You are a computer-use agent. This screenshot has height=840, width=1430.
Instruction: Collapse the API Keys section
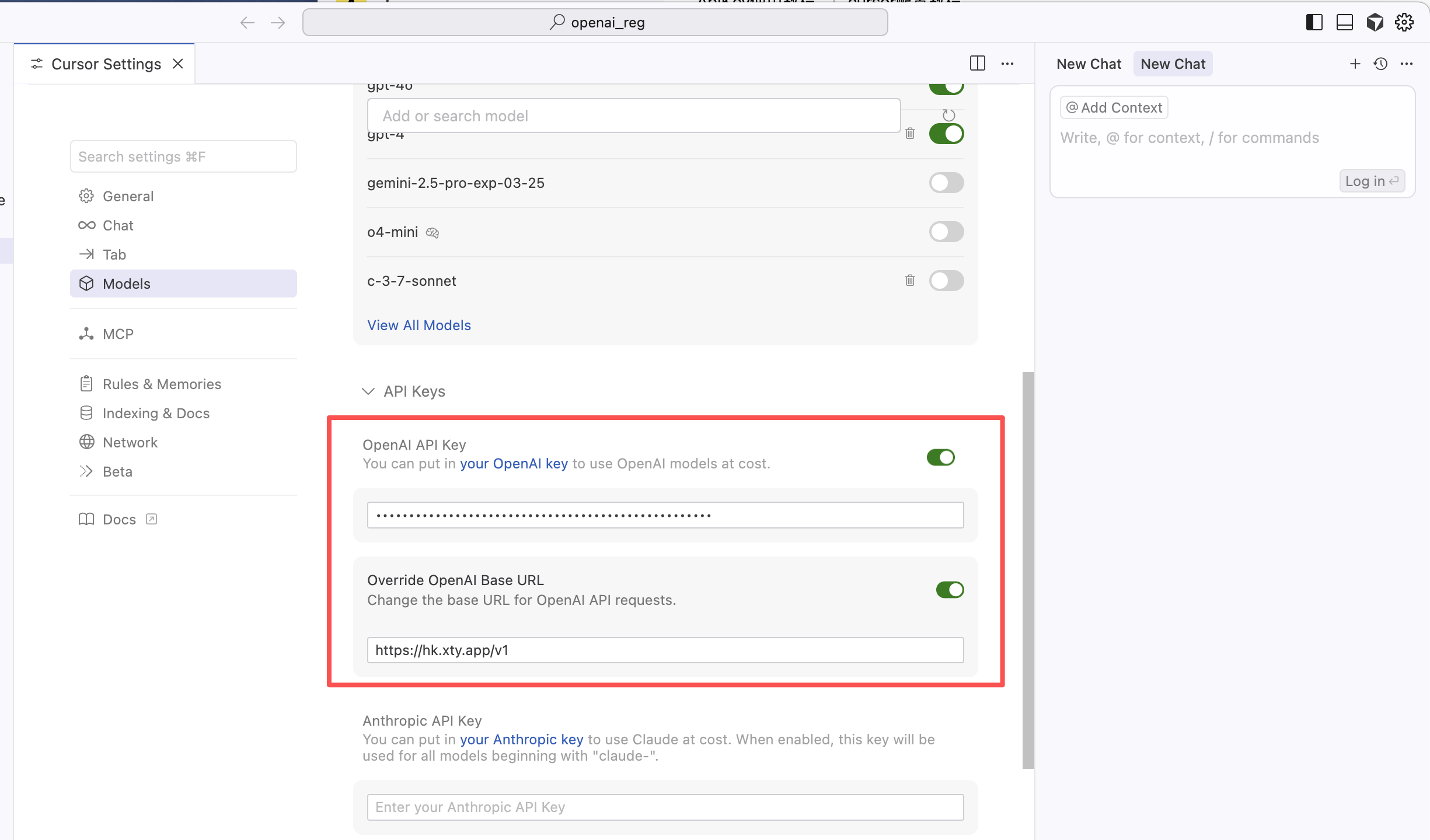click(x=368, y=391)
